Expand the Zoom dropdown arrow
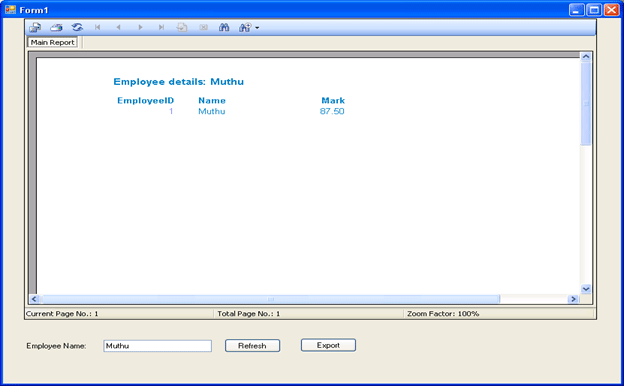 point(257,28)
